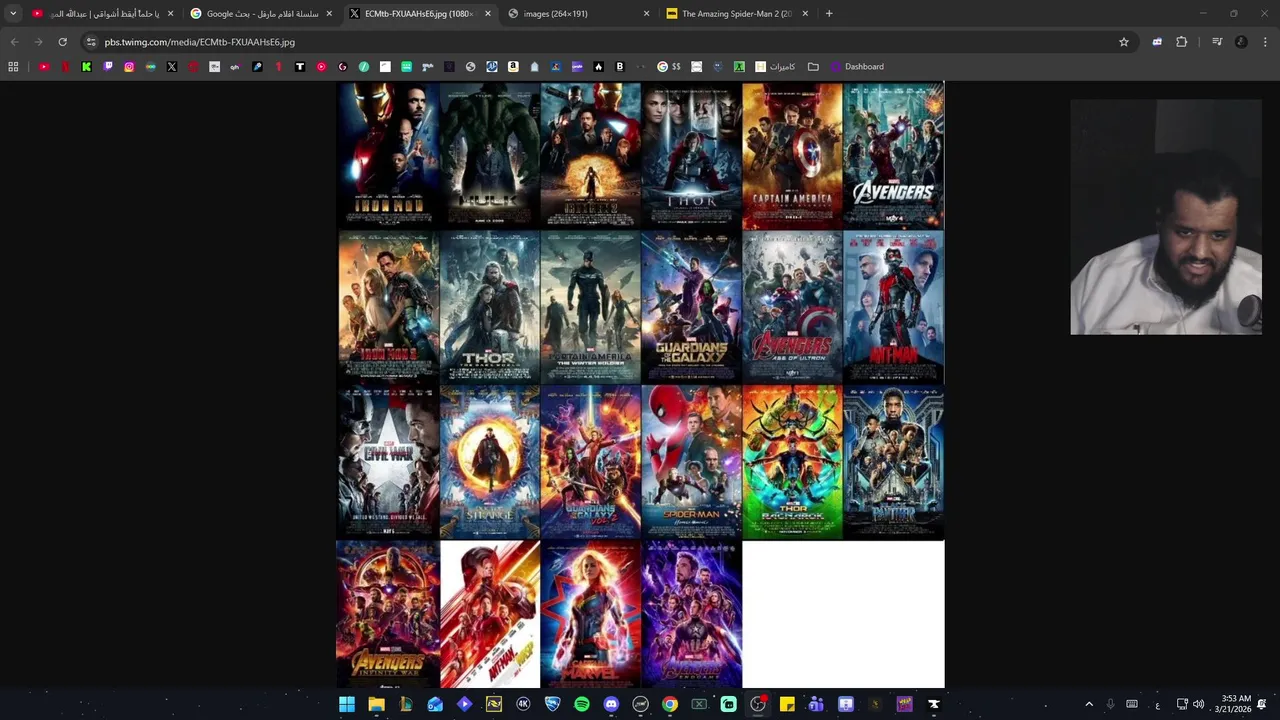This screenshot has height=720, width=1280.
Task: Open Microsoft Teams from the taskbar
Action: tap(816, 704)
